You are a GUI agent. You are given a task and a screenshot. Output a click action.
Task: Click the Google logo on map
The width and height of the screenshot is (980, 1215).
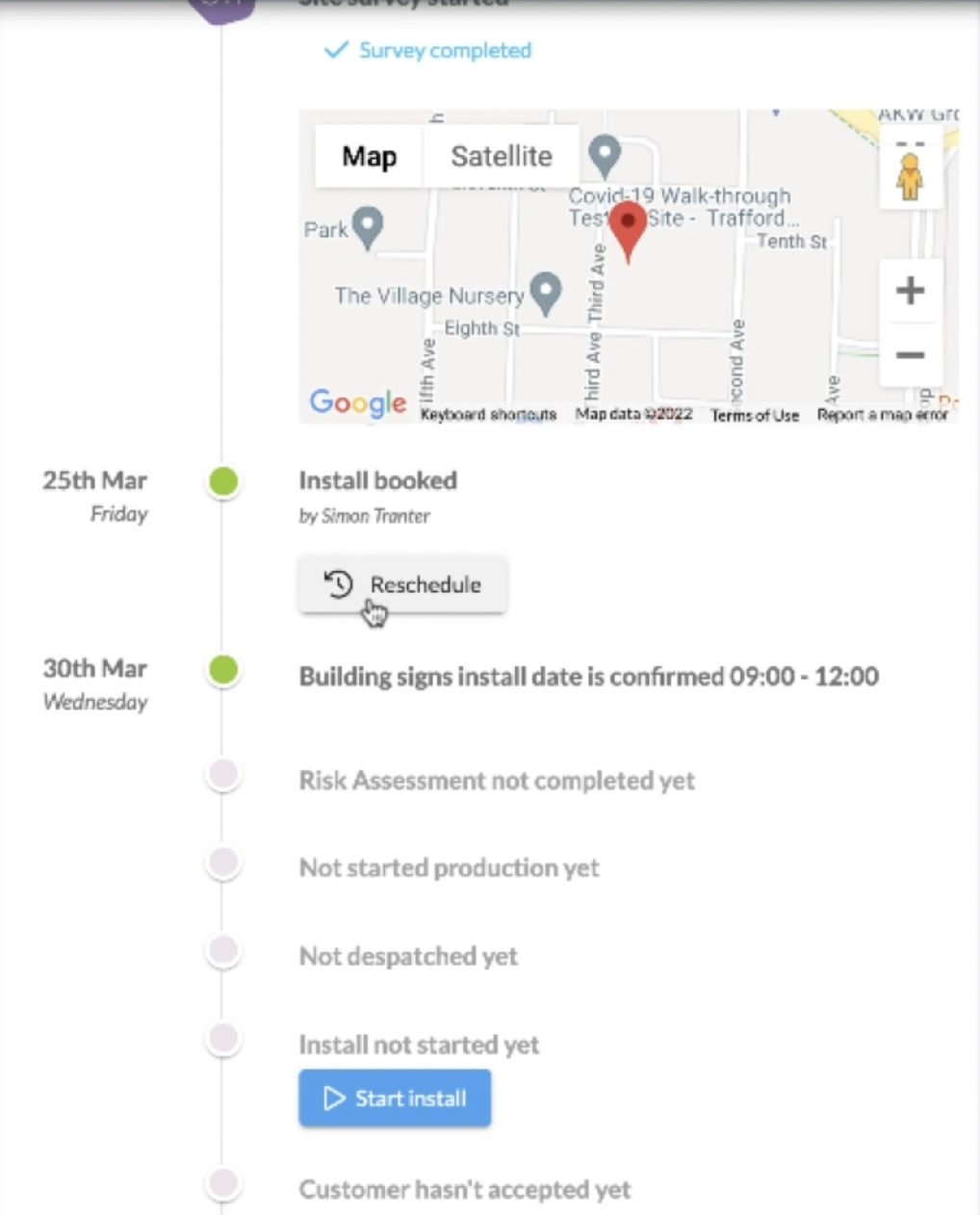tap(358, 402)
